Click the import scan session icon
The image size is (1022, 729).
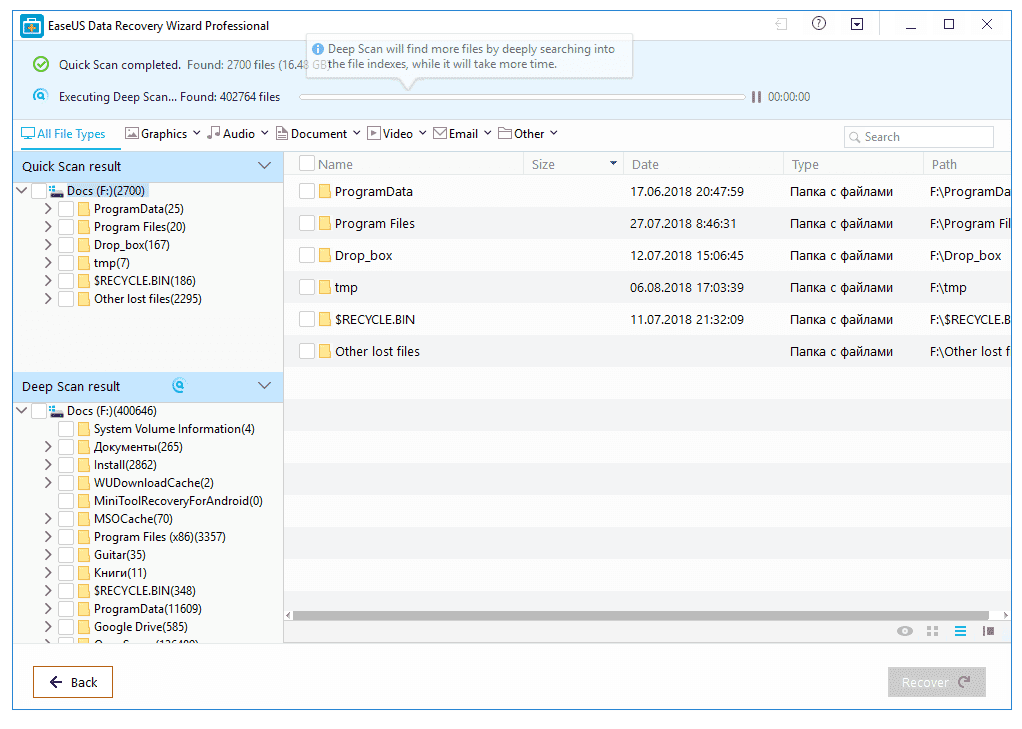coord(781,24)
